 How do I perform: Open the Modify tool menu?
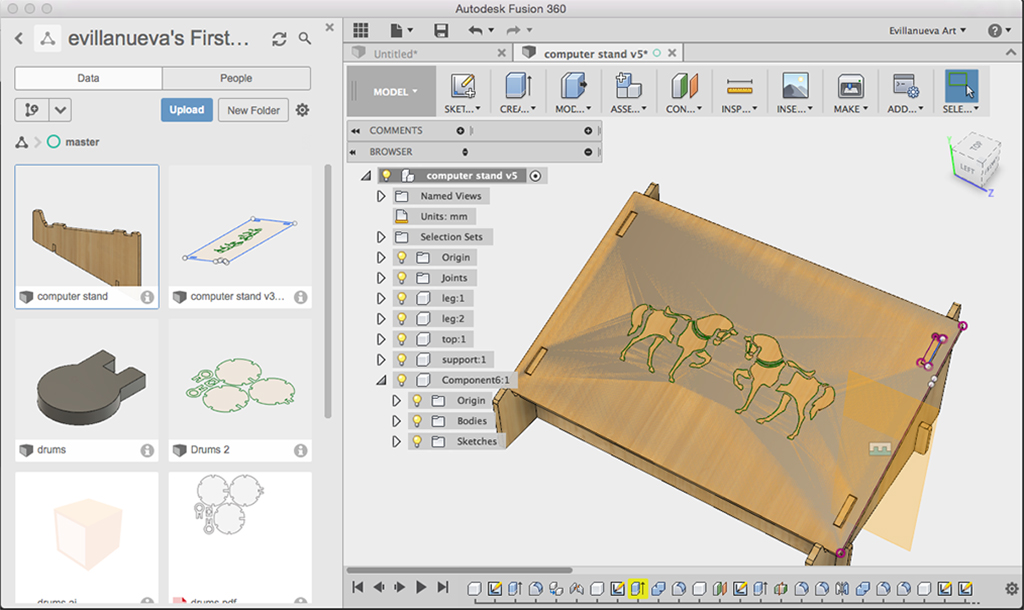click(x=573, y=92)
